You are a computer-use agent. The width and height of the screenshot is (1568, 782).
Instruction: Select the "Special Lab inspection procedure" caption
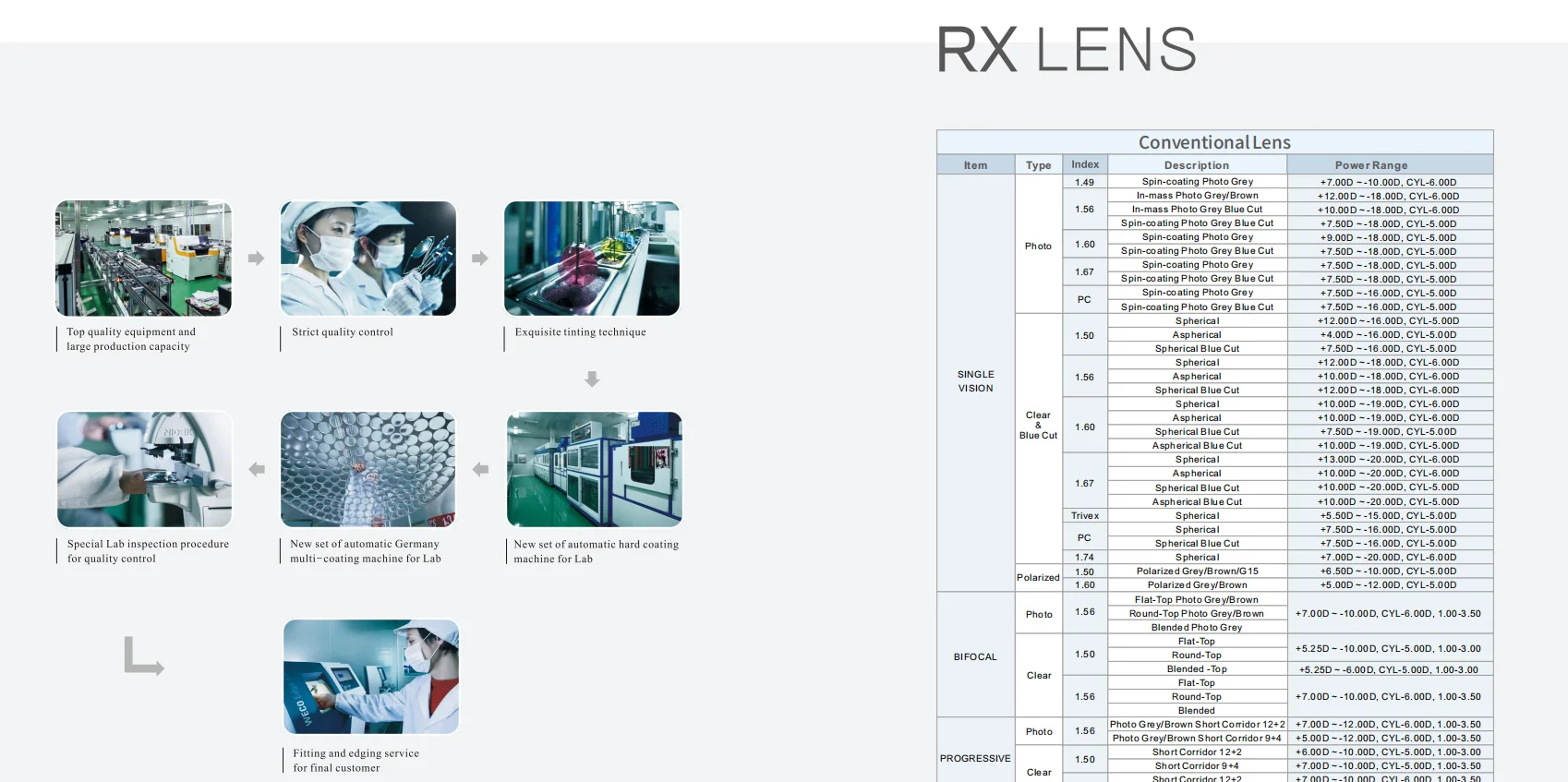[148, 551]
